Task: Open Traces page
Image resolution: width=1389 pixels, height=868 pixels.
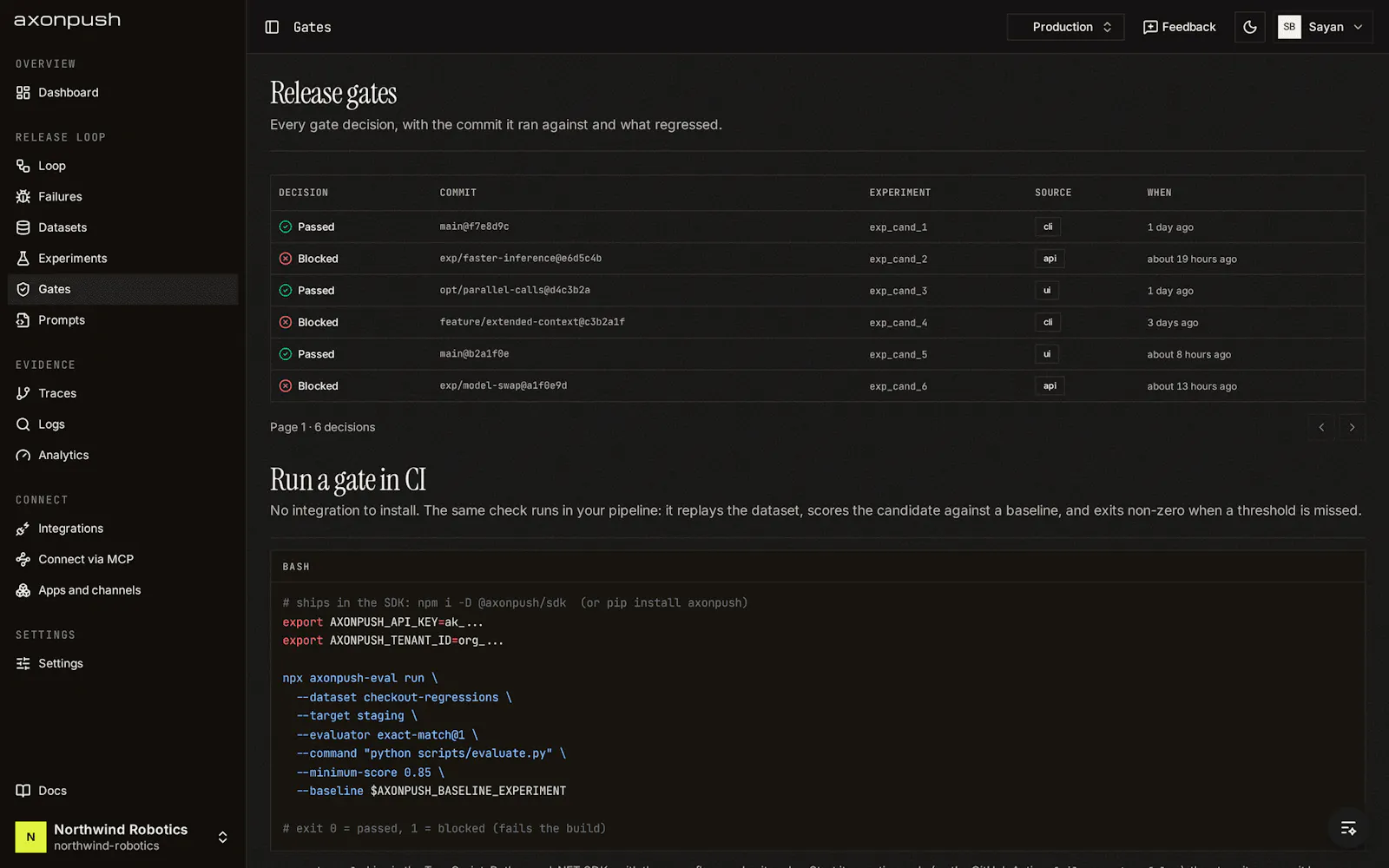Action: (x=122, y=393)
